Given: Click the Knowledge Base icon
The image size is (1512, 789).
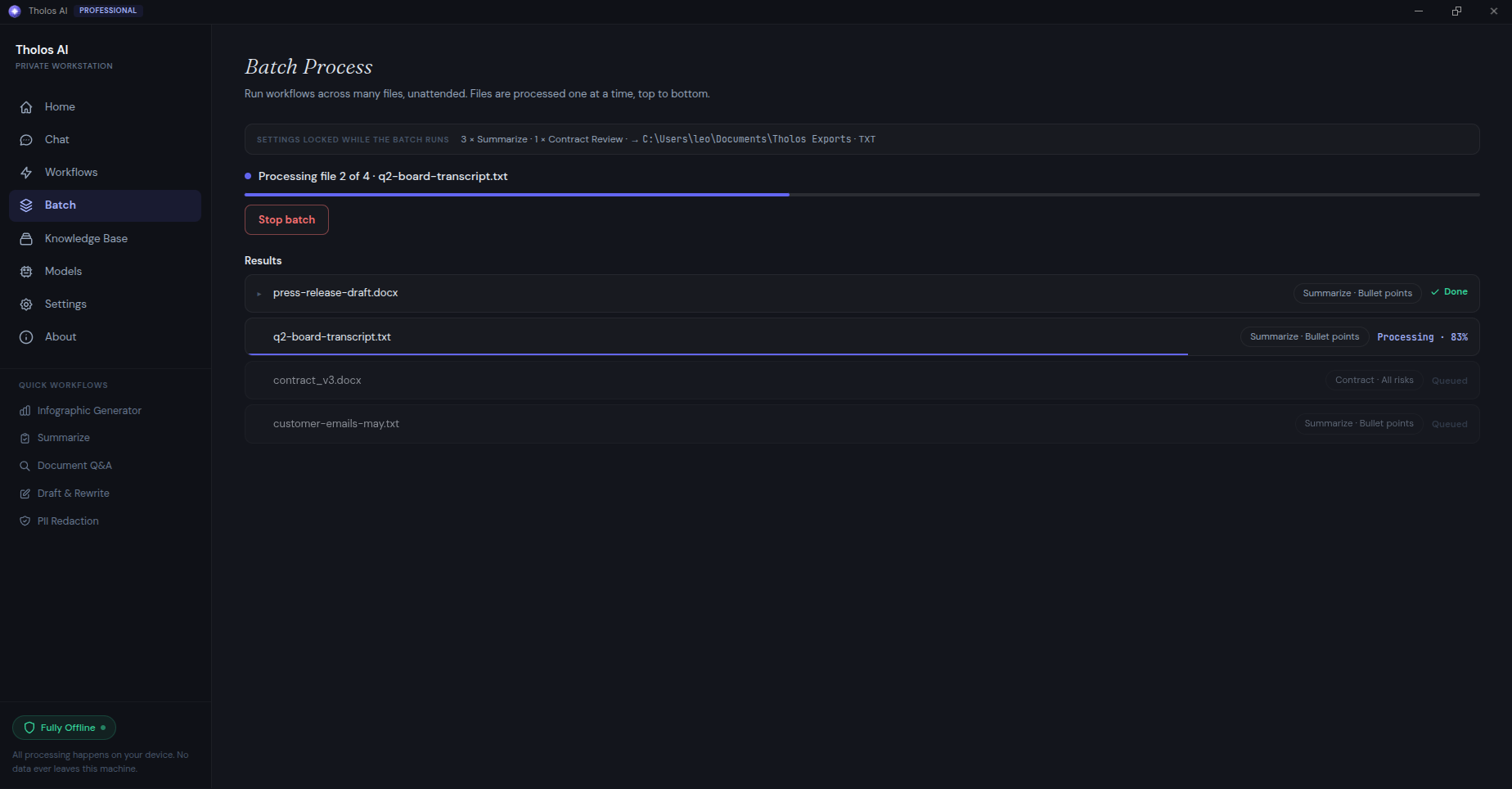Looking at the screenshot, I should tap(26, 239).
